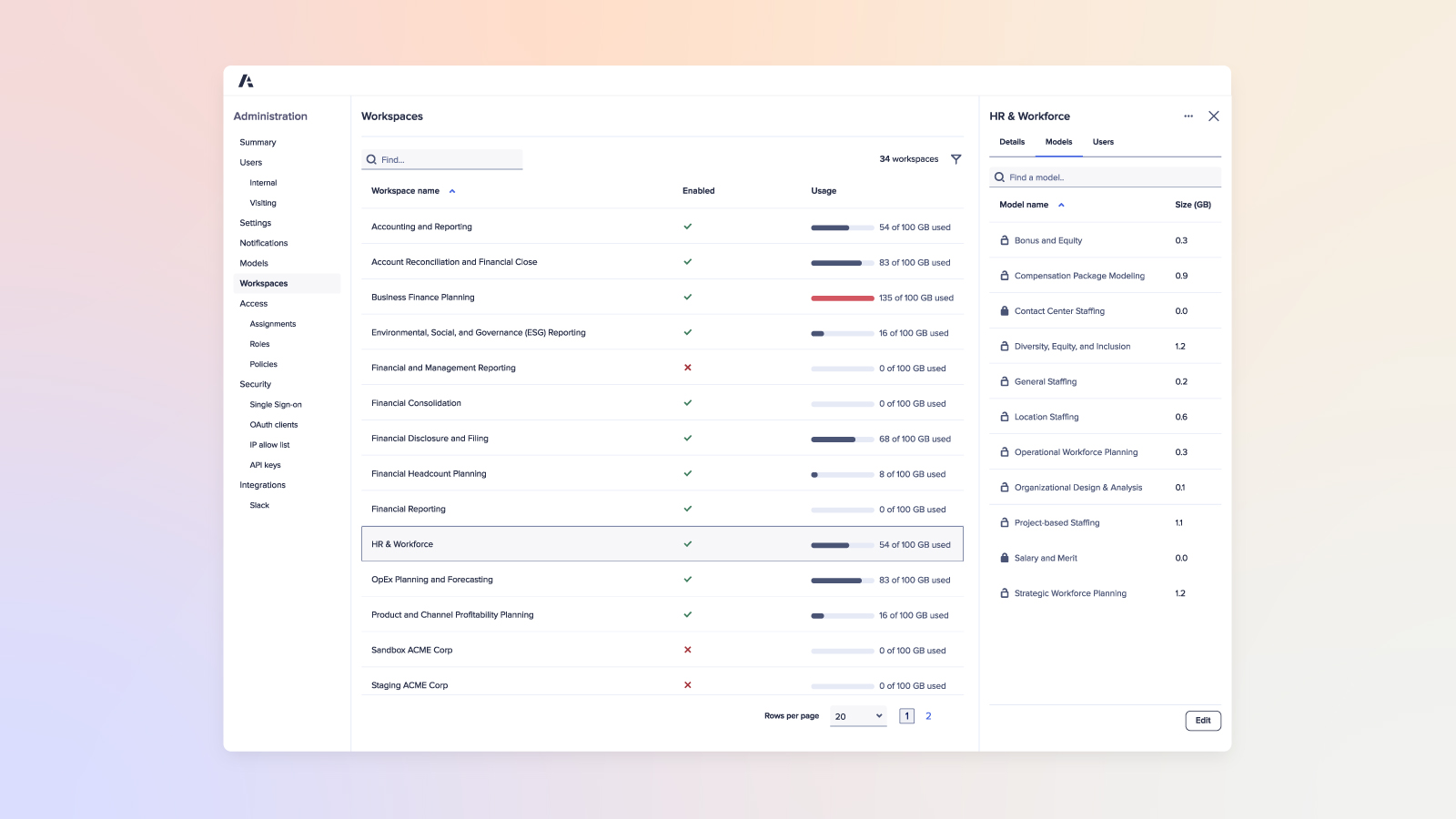Image resolution: width=1456 pixels, height=819 pixels.
Task: Switch to the Users tab
Action: 1103,142
